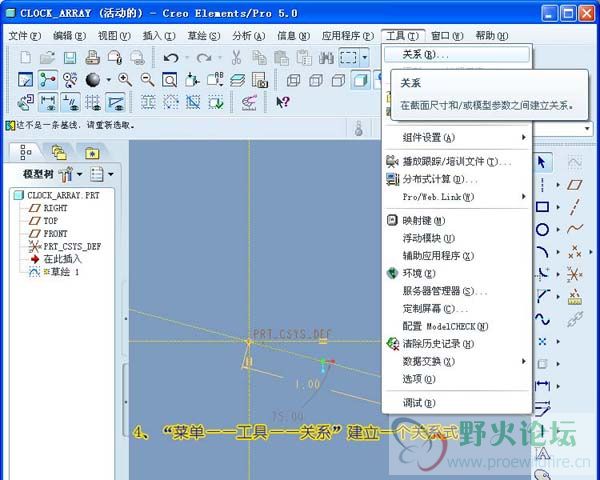Select 定制屏幕 in the Tools menu
Screen dimensions: 600x480
[457, 308]
